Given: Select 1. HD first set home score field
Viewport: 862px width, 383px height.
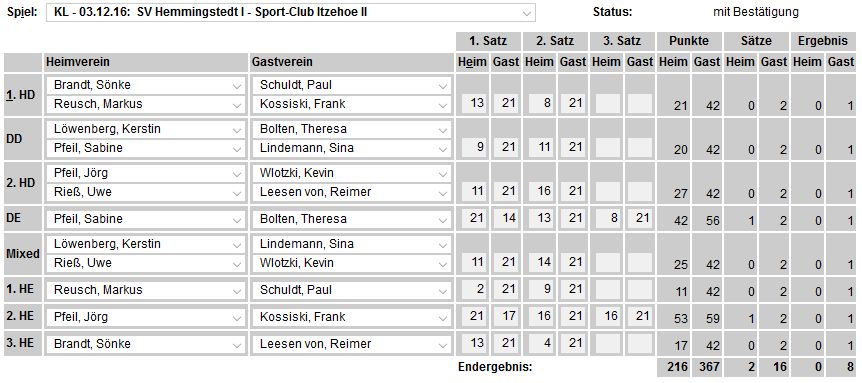Looking at the screenshot, I should point(473,103).
